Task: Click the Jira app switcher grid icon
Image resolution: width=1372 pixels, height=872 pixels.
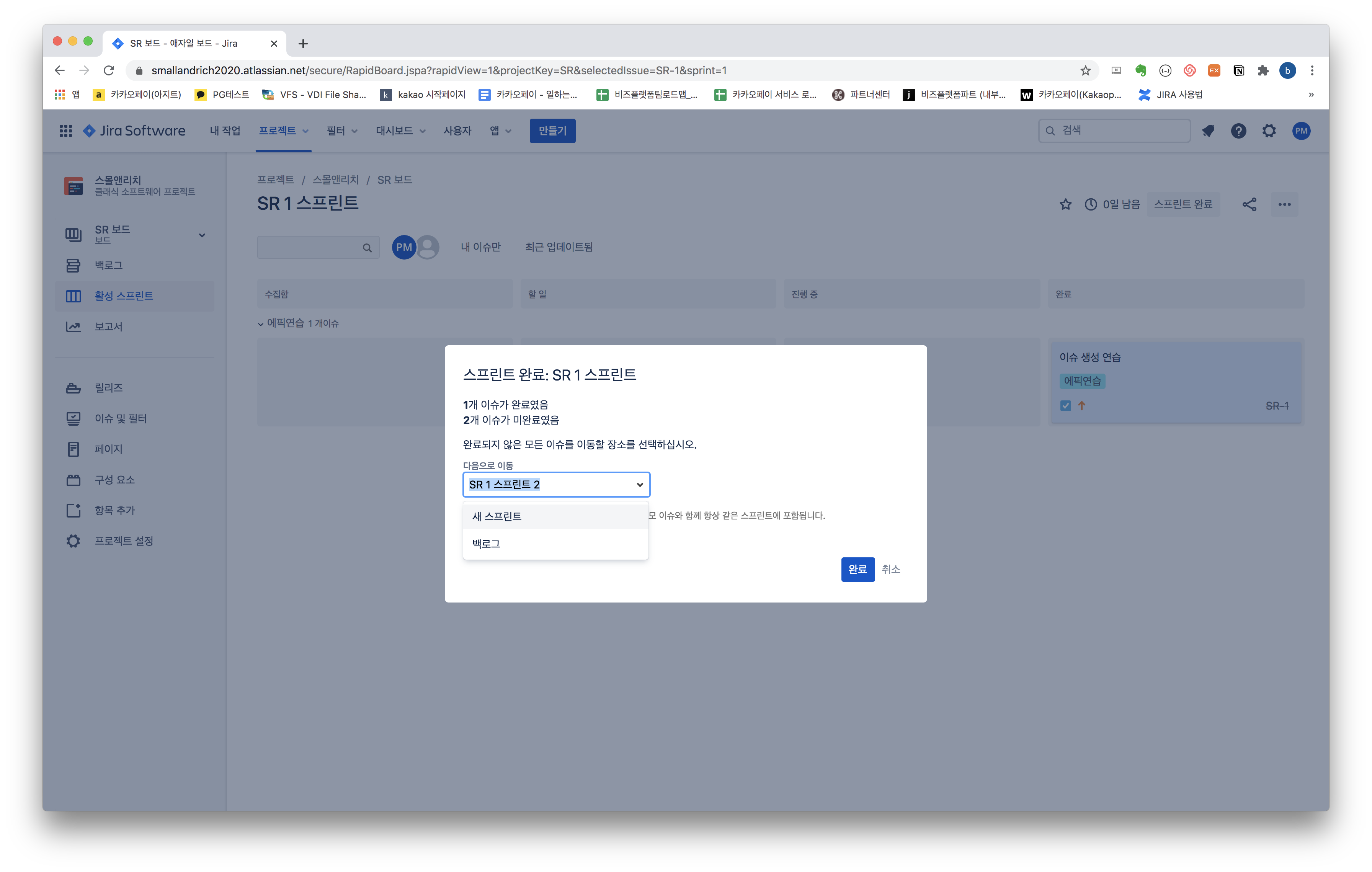Action: 65,131
